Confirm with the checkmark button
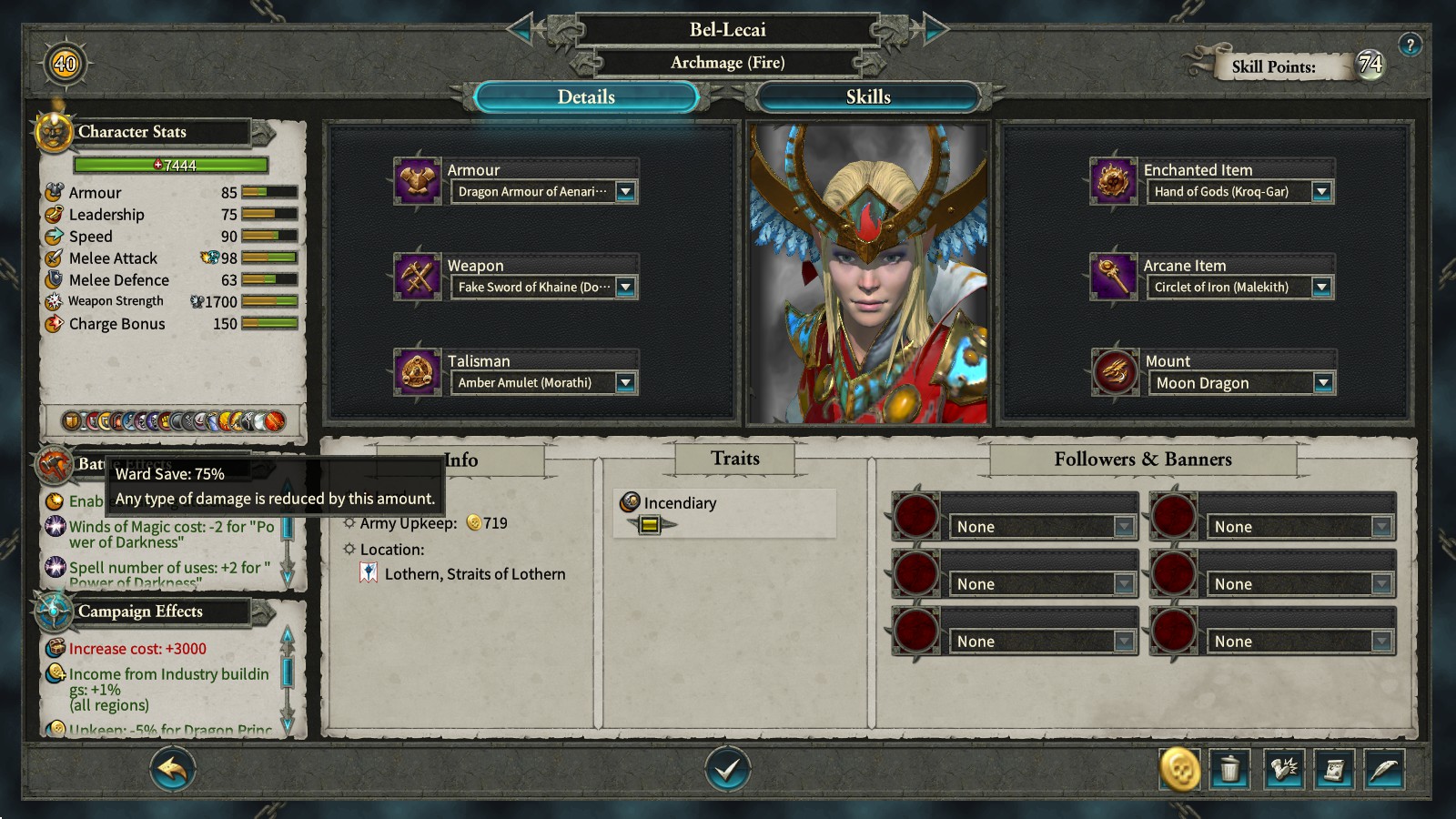Viewport: 1456px width, 819px height. (x=728, y=770)
